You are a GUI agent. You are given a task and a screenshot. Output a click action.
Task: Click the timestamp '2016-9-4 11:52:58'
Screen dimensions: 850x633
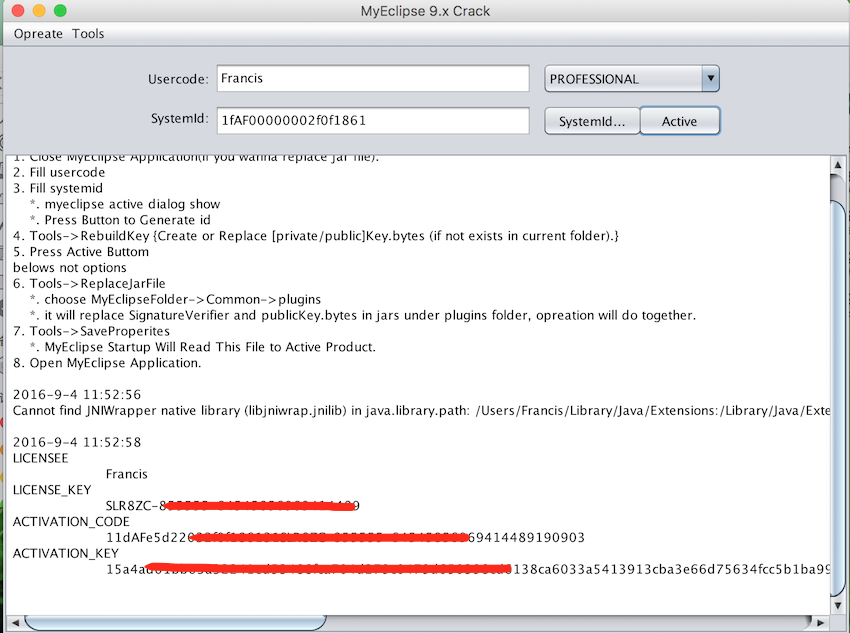click(77, 442)
